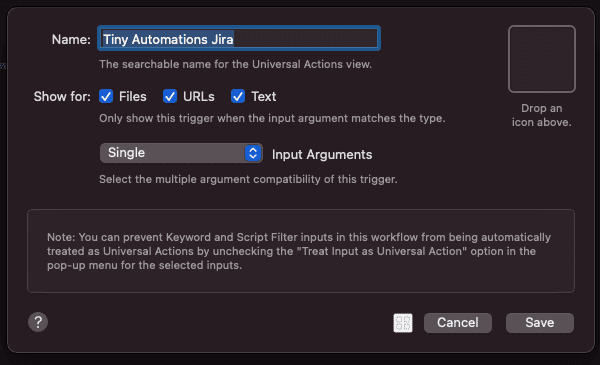The width and height of the screenshot is (600, 365).
Task: Click the grid icon beside Cancel
Action: 403,323
